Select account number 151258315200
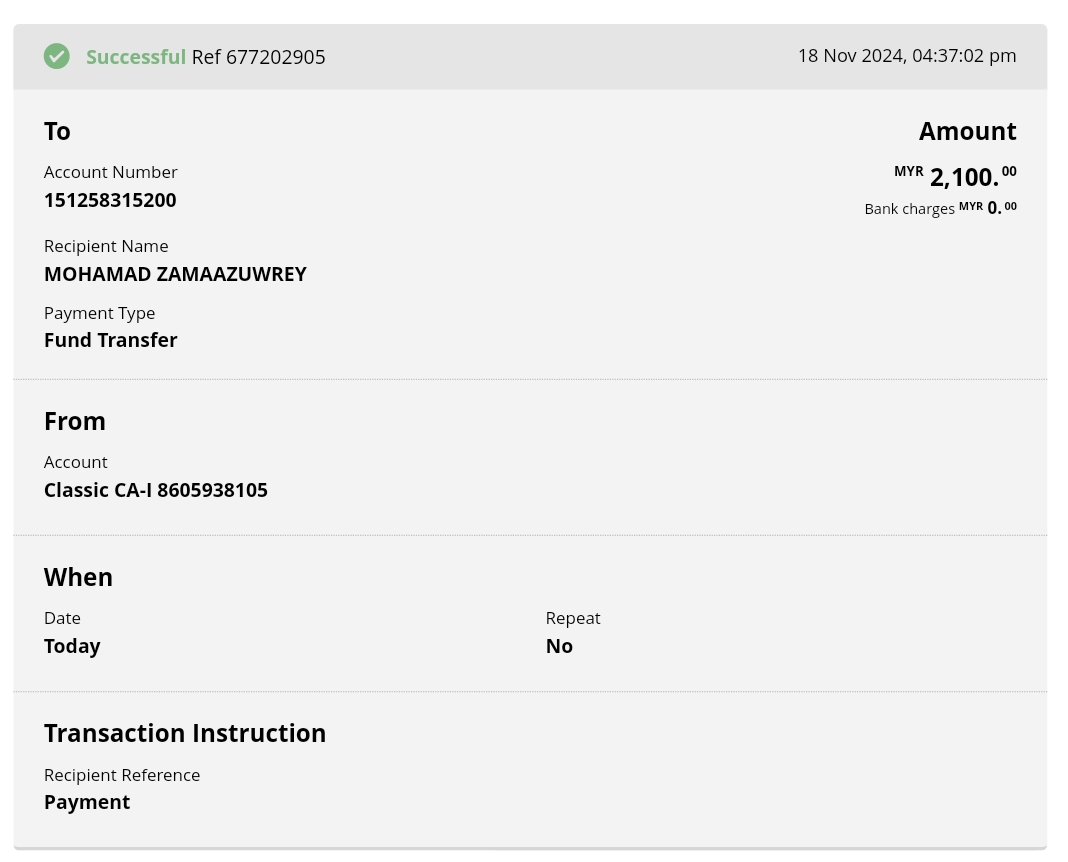The width and height of the screenshot is (1068, 862). click(110, 200)
